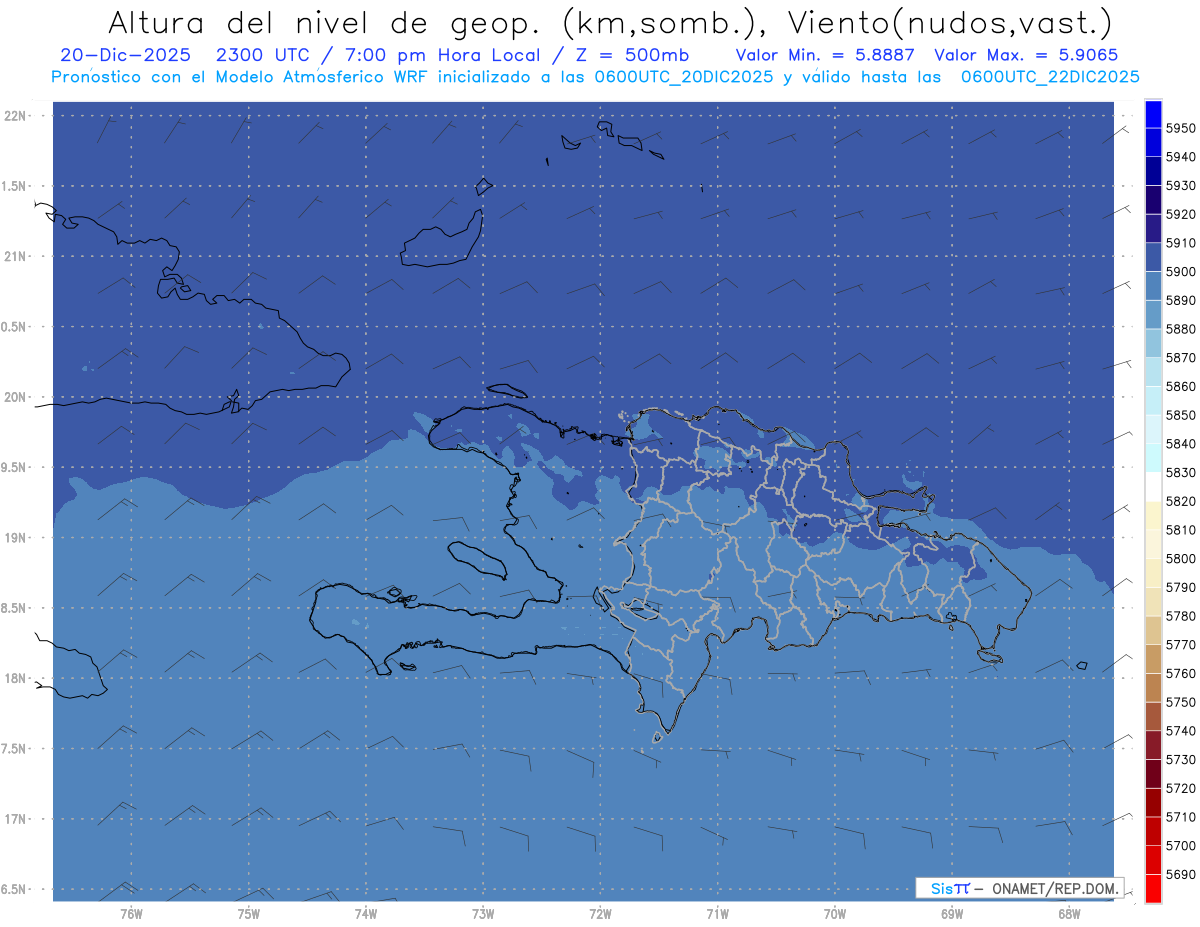Select the '5900' colorbar value
The height and width of the screenshot is (927, 1200).
point(1180,271)
